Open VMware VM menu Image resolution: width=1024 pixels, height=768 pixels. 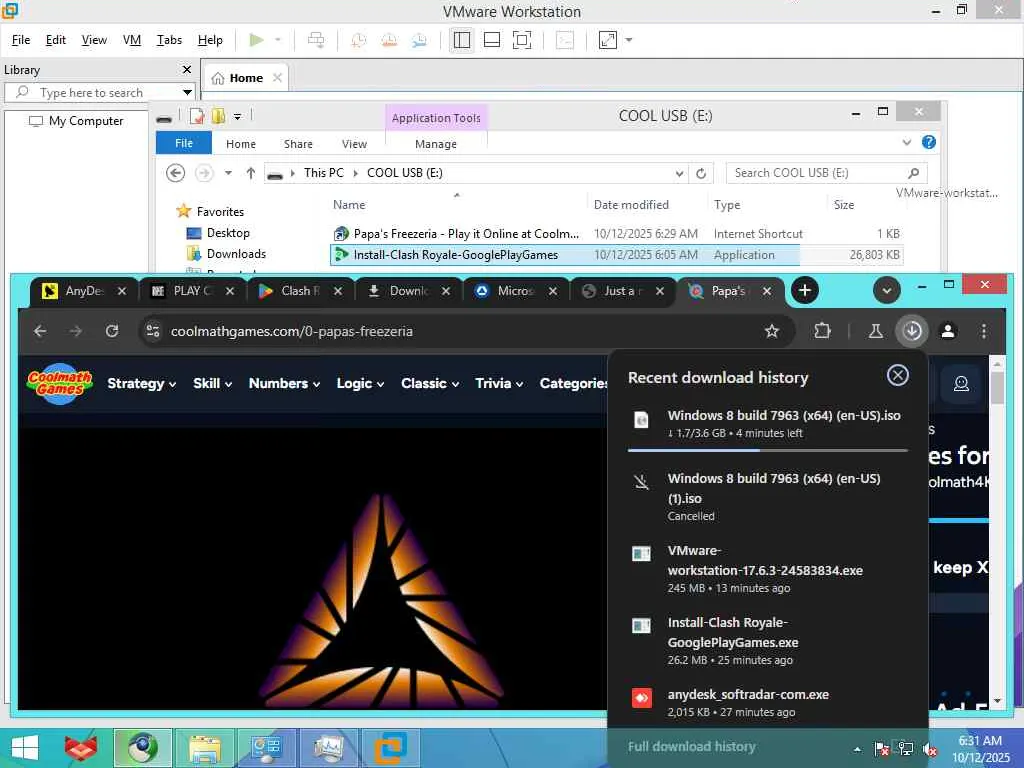(132, 40)
